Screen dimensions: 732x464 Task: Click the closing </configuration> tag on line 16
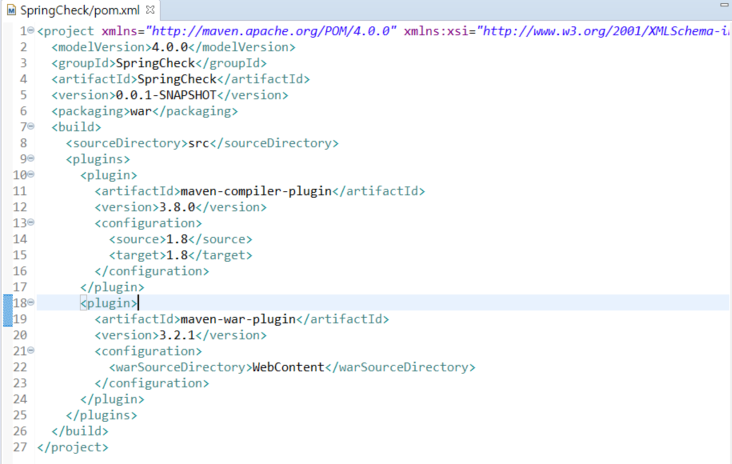point(152,271)
